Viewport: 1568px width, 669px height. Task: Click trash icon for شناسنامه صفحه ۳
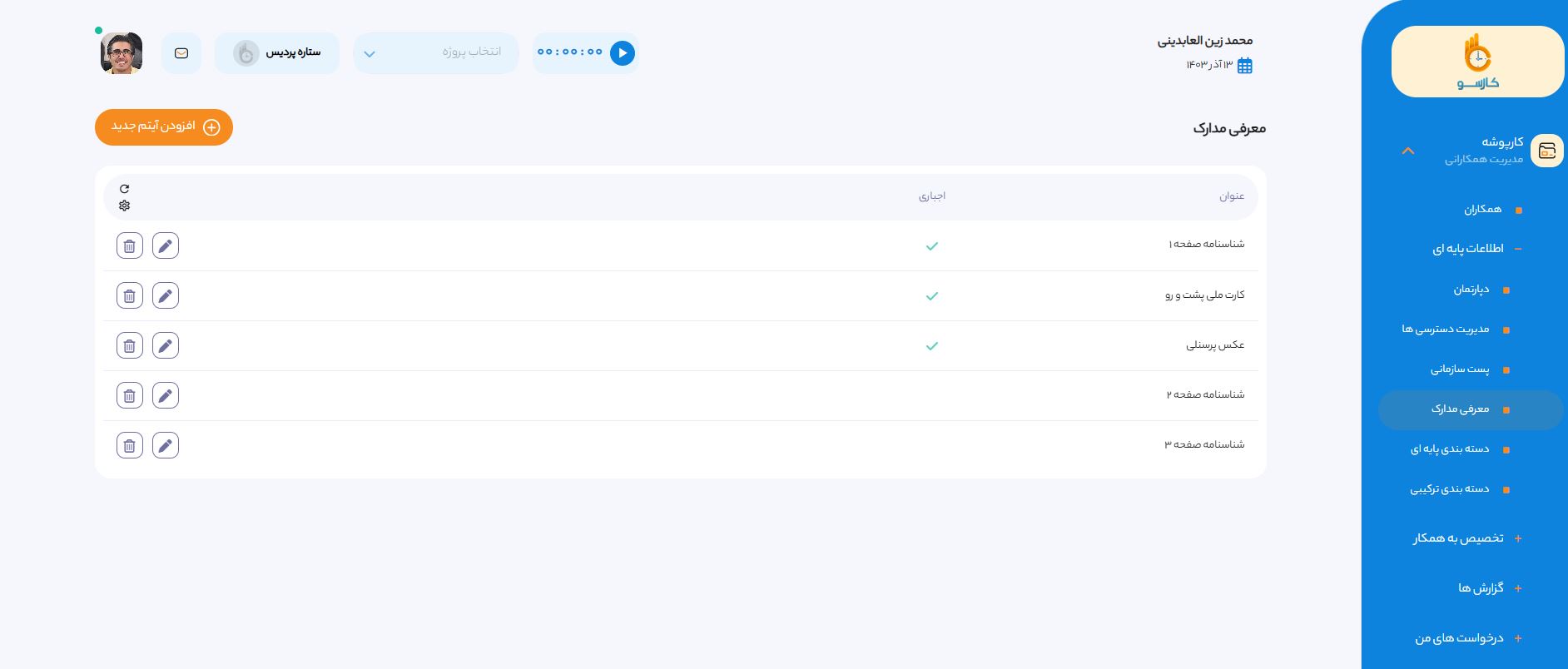pyautogui.click(x=129, y=445)
